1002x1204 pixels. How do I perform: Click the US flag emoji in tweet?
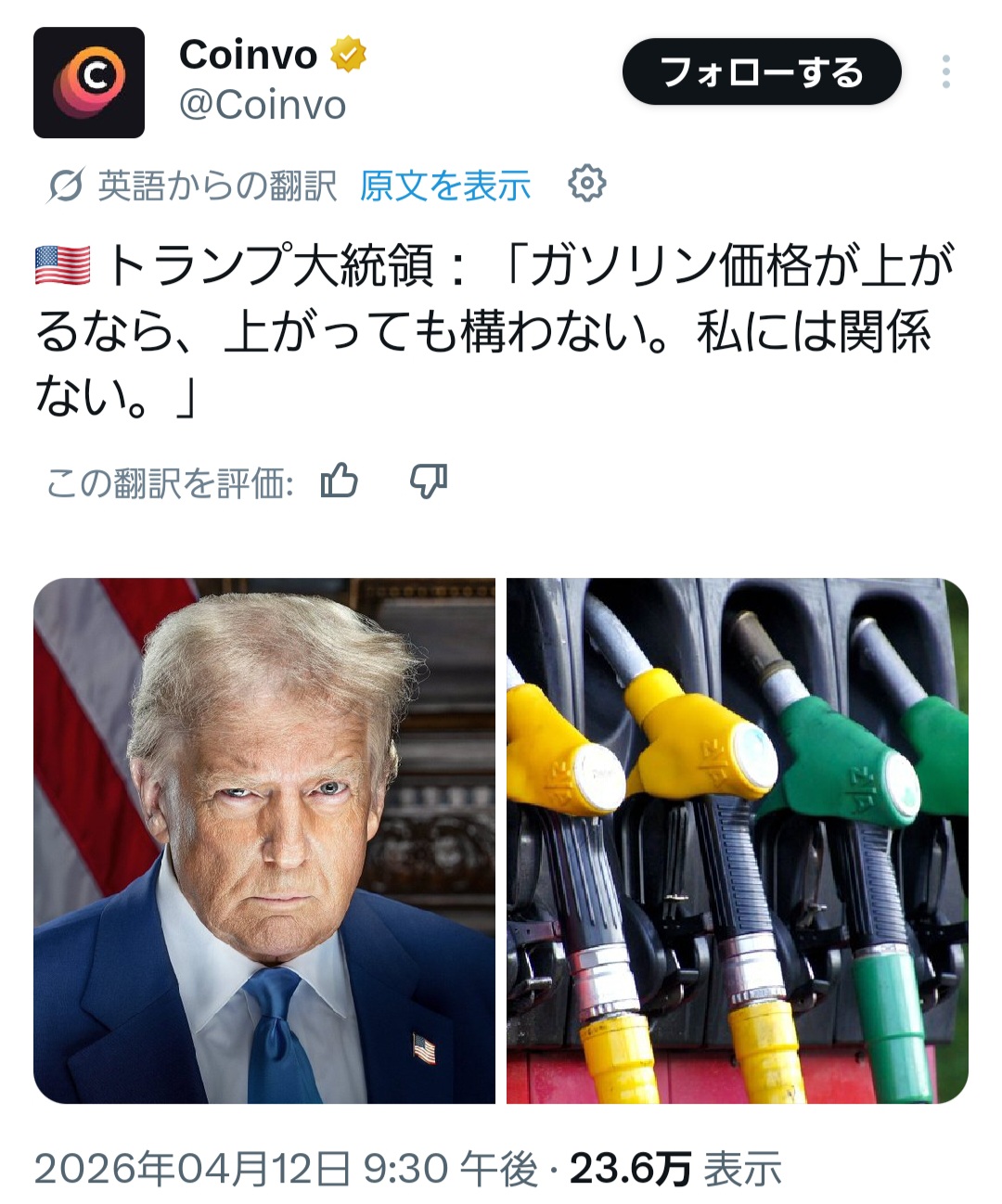click(x=62, y=266)
